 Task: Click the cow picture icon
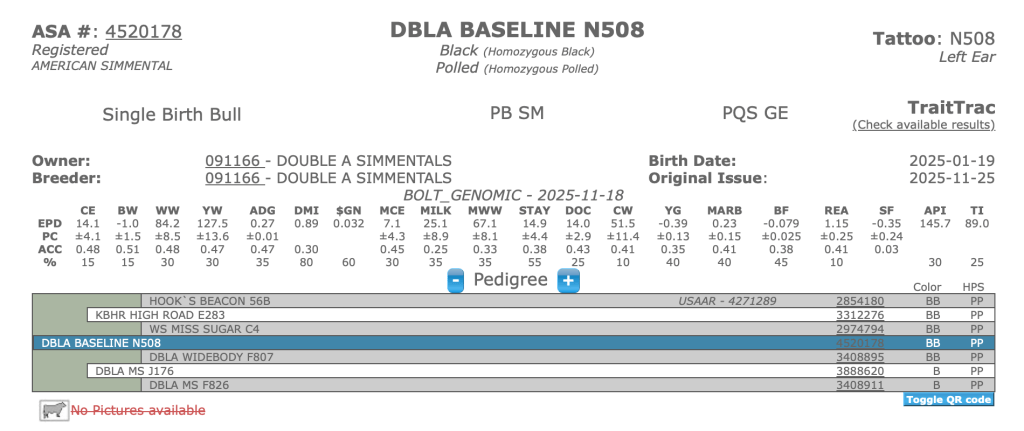pos(53,410)
